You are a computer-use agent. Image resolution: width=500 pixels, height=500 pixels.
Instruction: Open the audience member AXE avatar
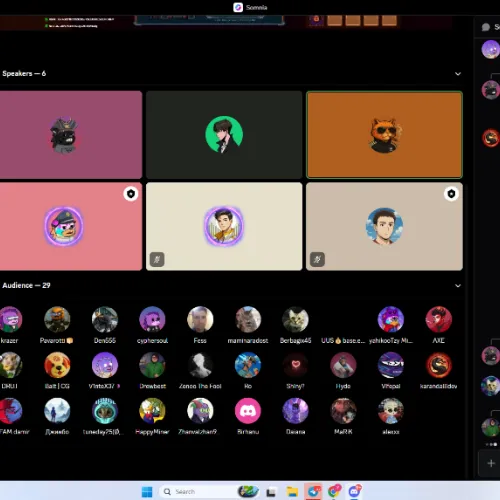[x=438, y=319]
